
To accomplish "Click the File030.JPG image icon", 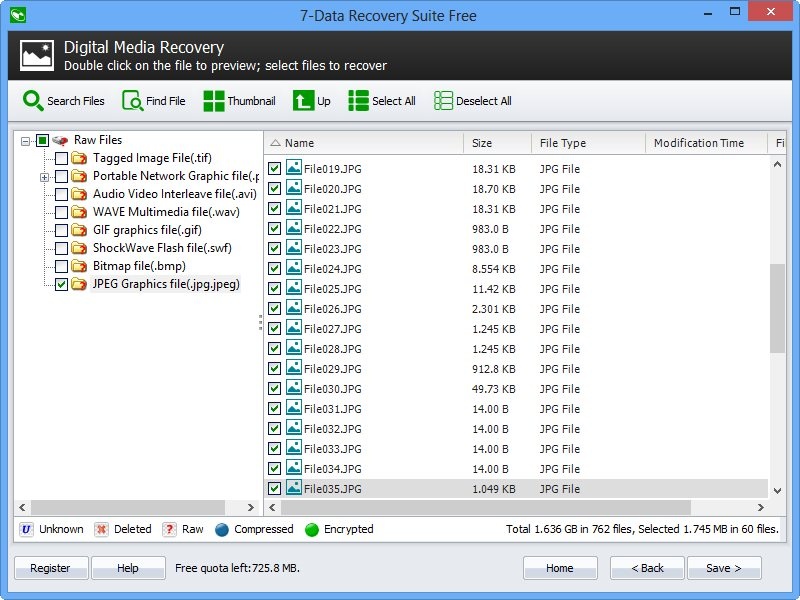I will click(294, 389).
